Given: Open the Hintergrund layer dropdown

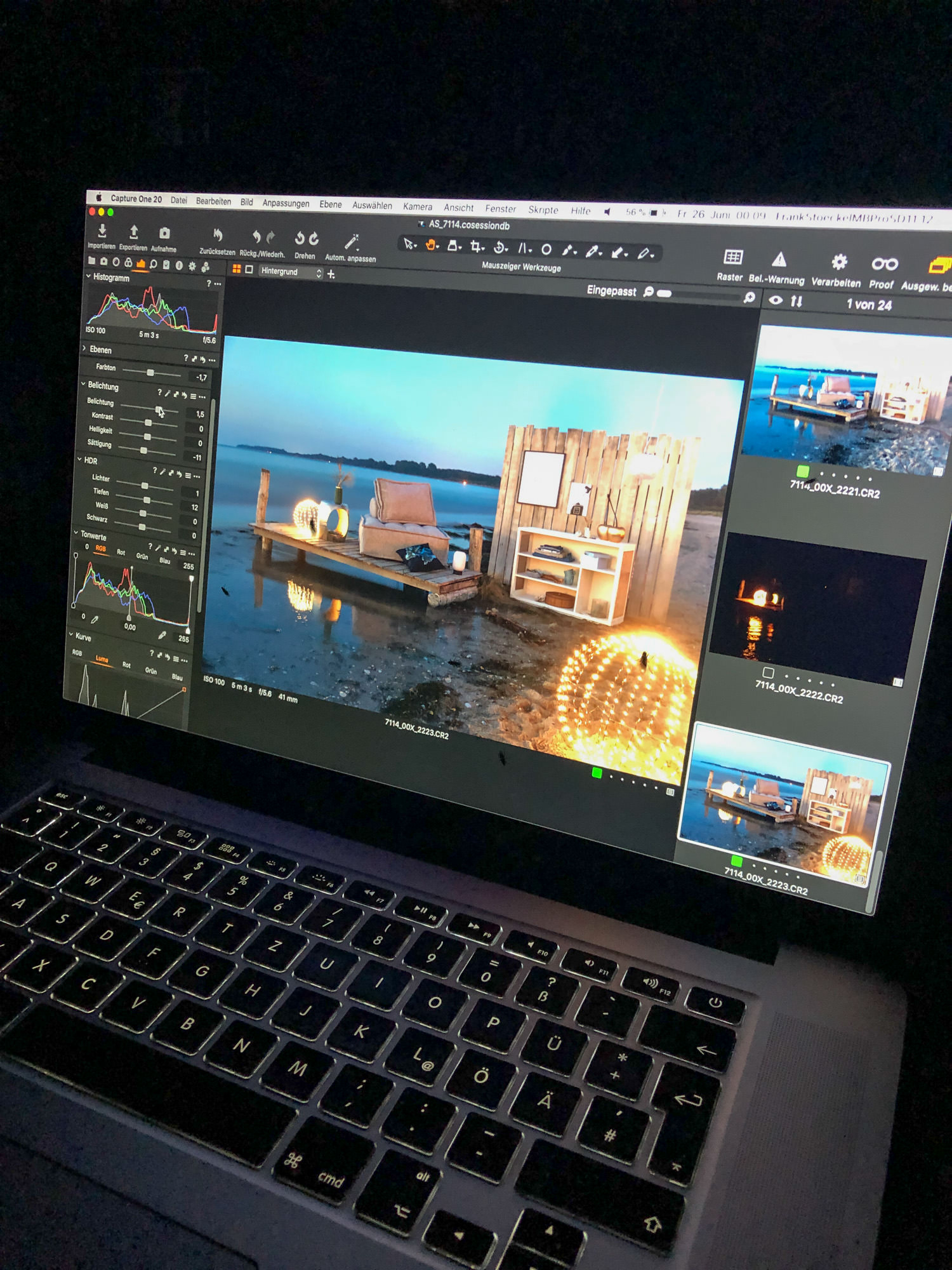Looking at the screenshot, I should [x=291, y=272].
